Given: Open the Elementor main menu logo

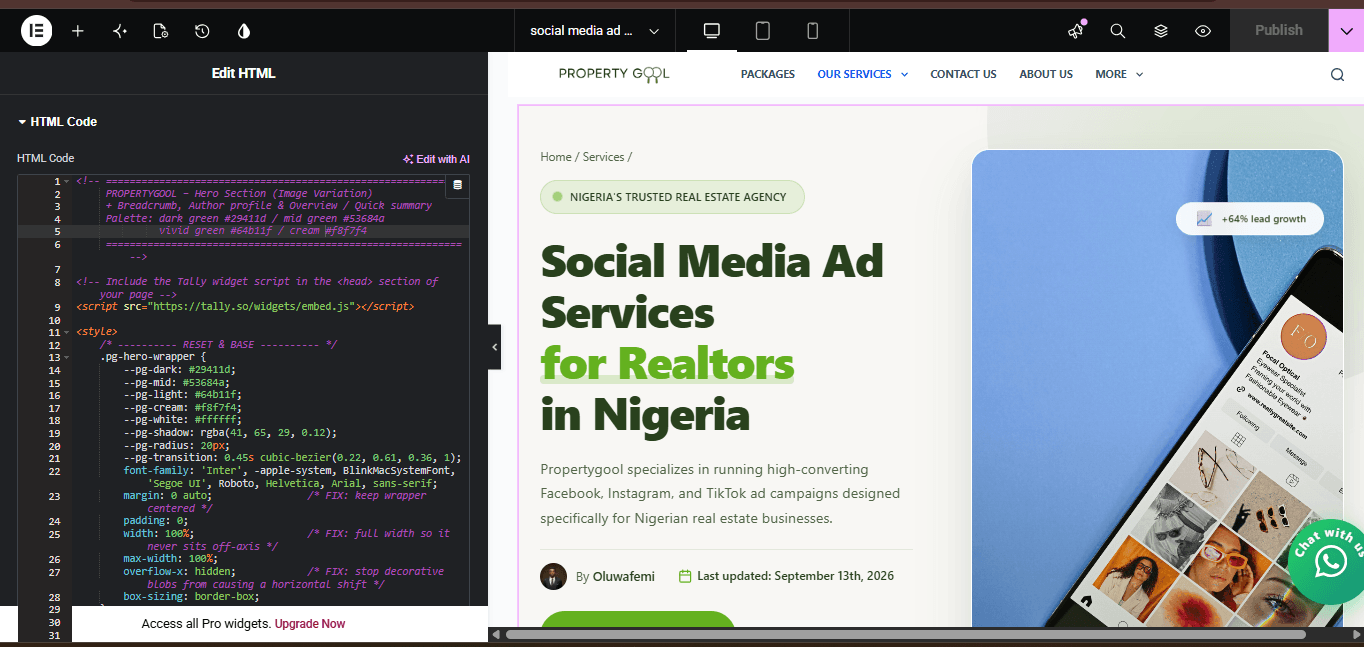Looking at the screenshot, I should point(36,31).
